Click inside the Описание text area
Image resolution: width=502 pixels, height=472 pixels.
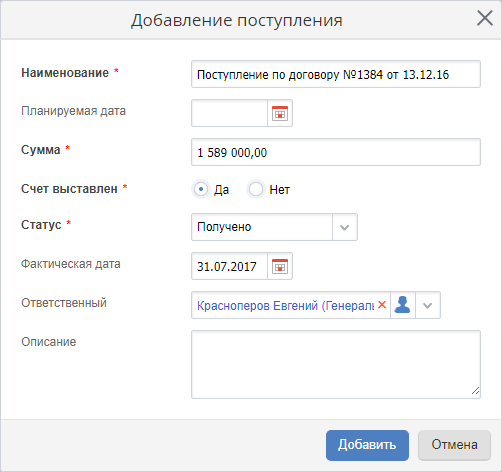[x=336, y=364]
